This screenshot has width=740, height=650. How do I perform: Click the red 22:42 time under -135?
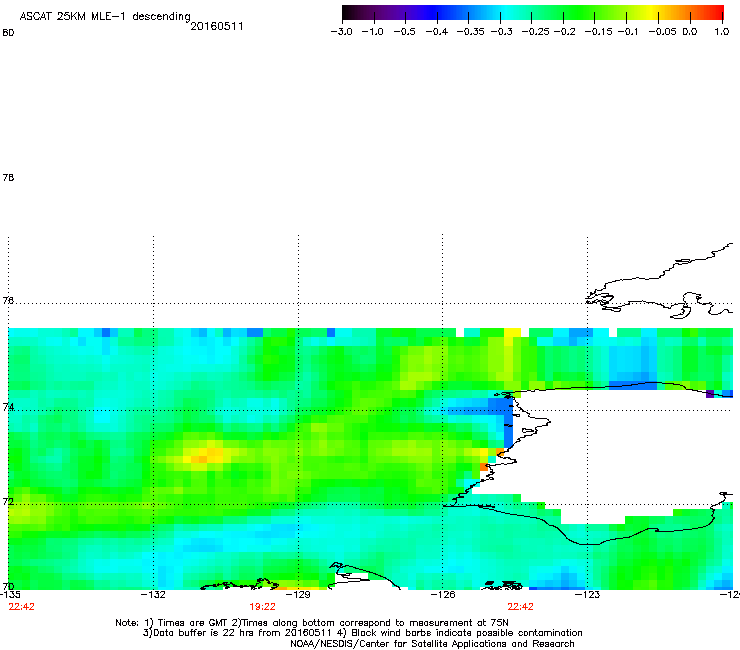click(21, 607)
